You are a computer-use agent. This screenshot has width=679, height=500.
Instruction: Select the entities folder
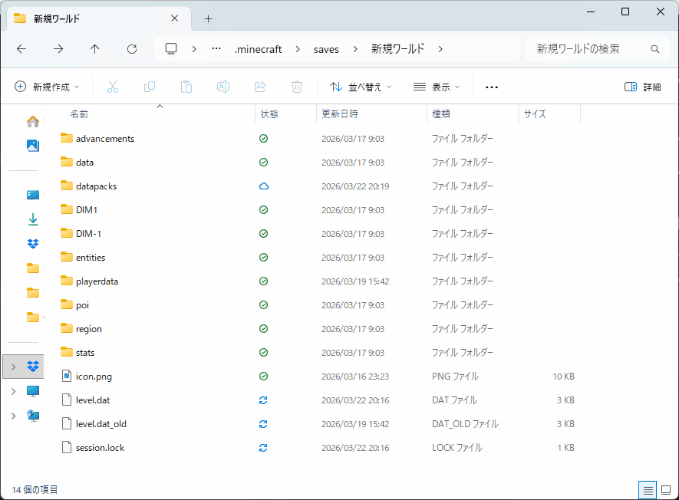point(90,258)
